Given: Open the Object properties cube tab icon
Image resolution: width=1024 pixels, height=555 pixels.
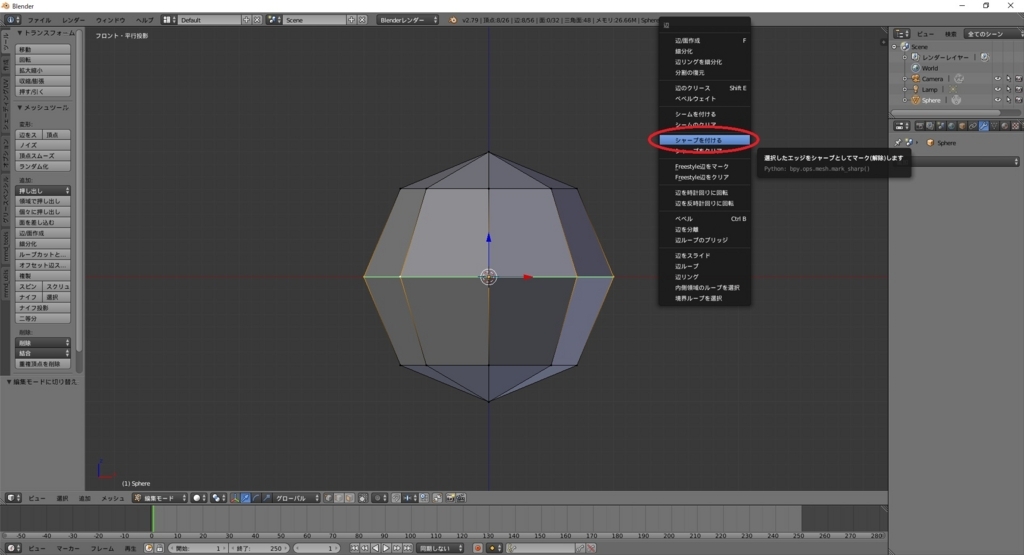Looking at the screenshot, I should (962, 126).
